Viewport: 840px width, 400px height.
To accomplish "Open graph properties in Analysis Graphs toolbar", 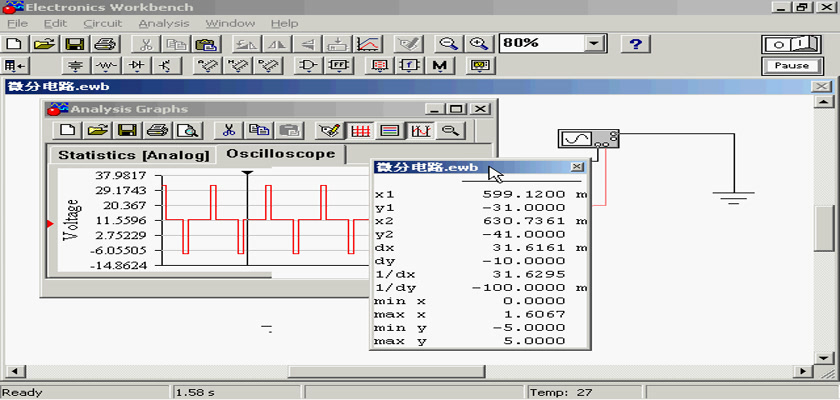I will (329, 130).
